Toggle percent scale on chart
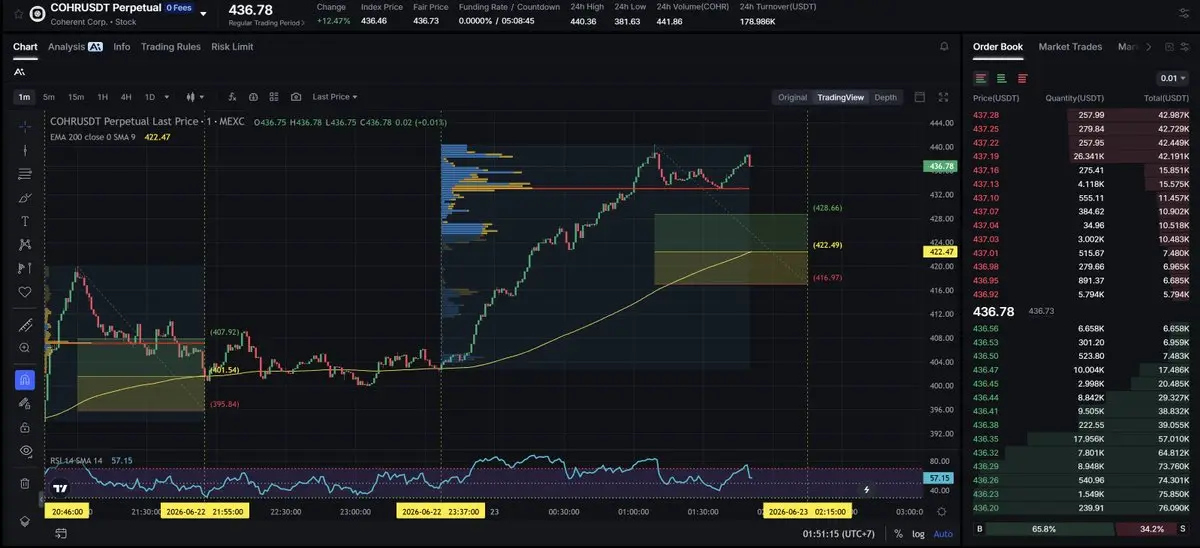1200x548 pixels. (x=898, y=534)
